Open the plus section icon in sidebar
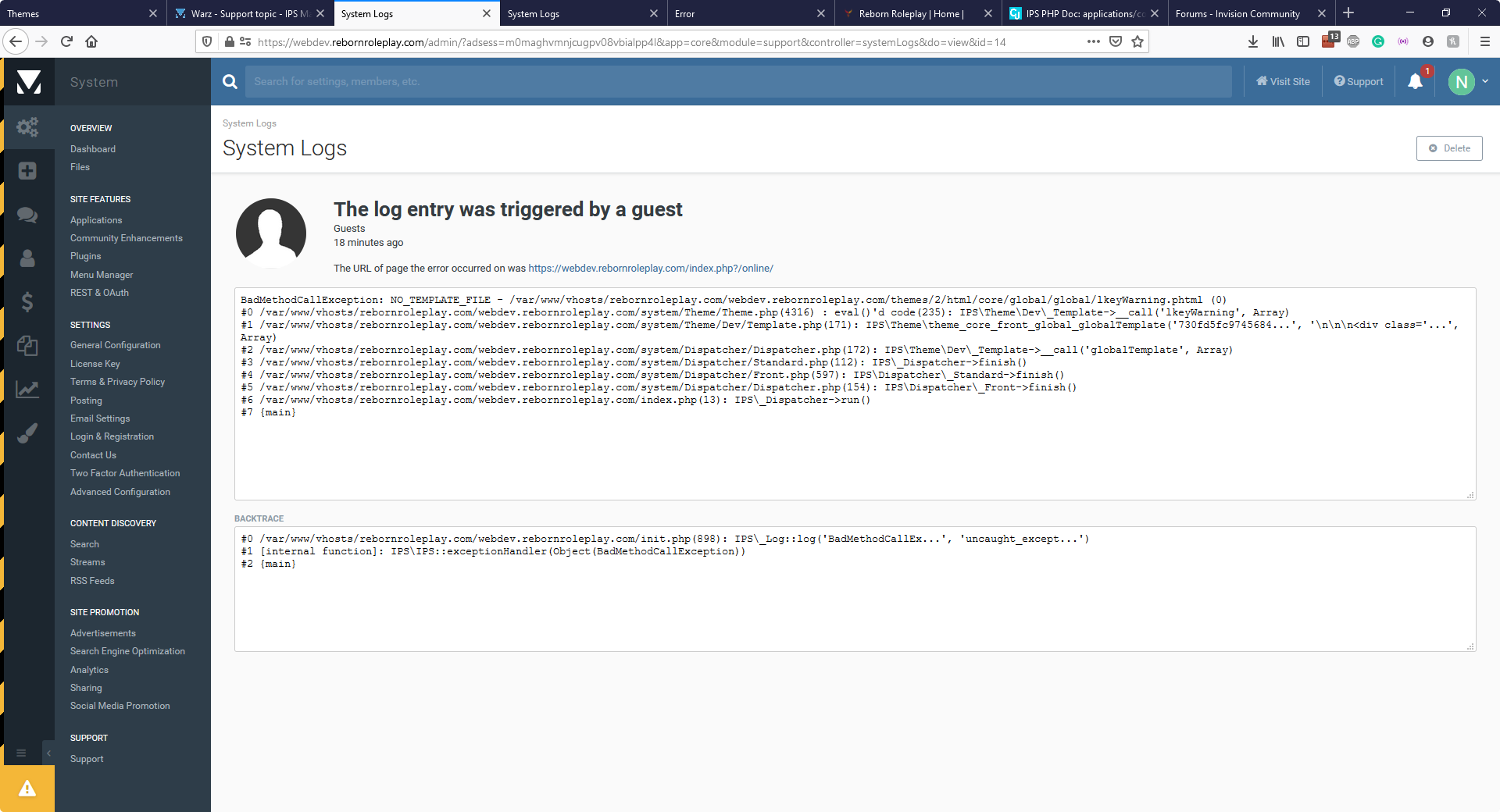Viewport: 1500px width, 812px height. (27, 171)
